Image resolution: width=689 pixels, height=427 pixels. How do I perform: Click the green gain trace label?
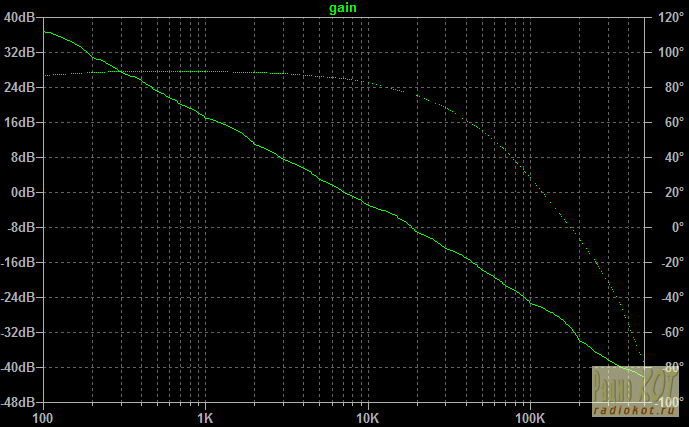coord(343,8)
